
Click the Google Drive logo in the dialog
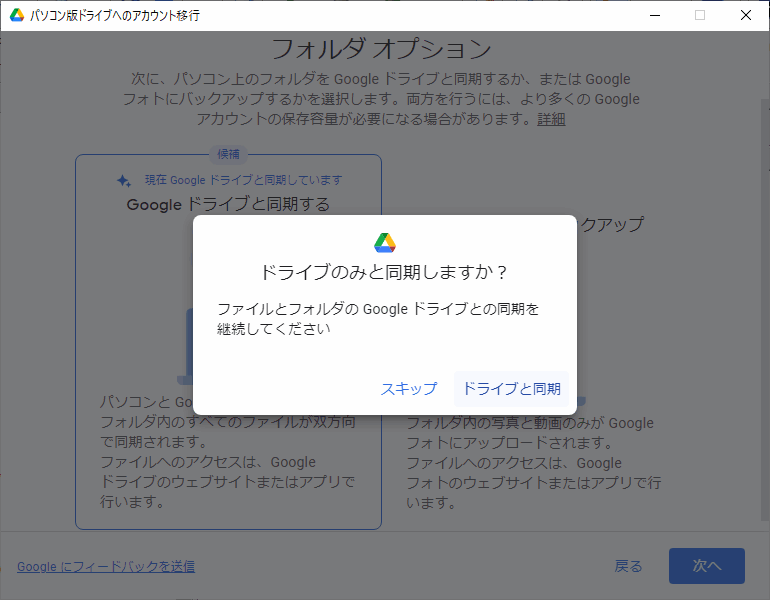click(x=385, y=243)
